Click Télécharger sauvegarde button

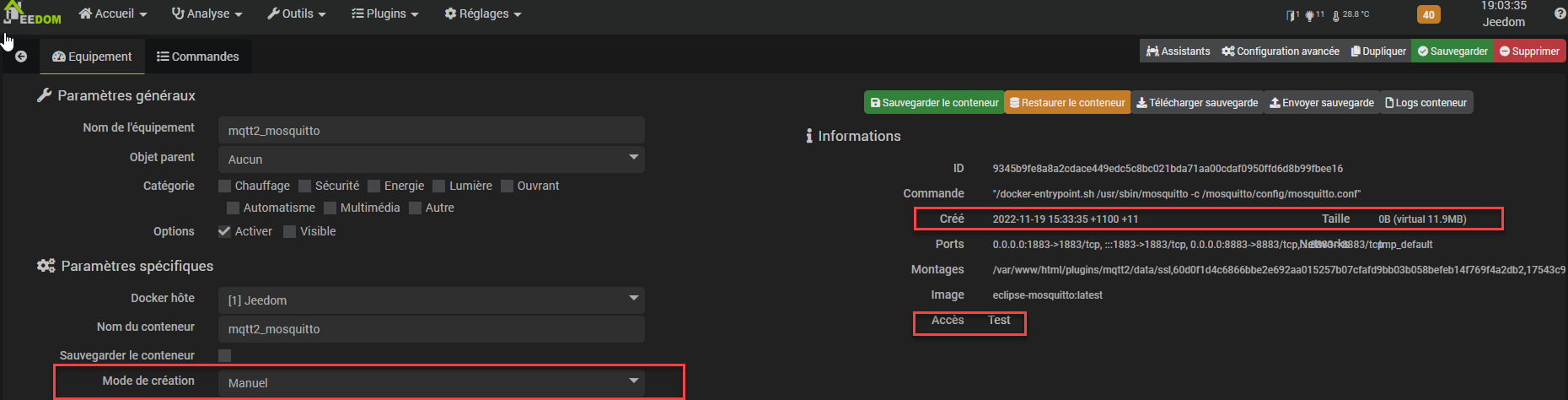[x=1197, y=102]
